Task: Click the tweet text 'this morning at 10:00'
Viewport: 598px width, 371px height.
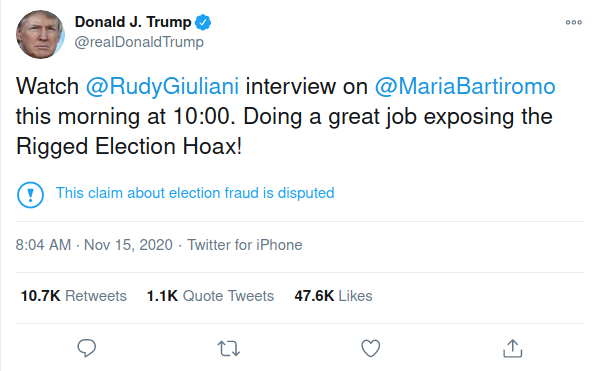Action: (x=123, y=116)
